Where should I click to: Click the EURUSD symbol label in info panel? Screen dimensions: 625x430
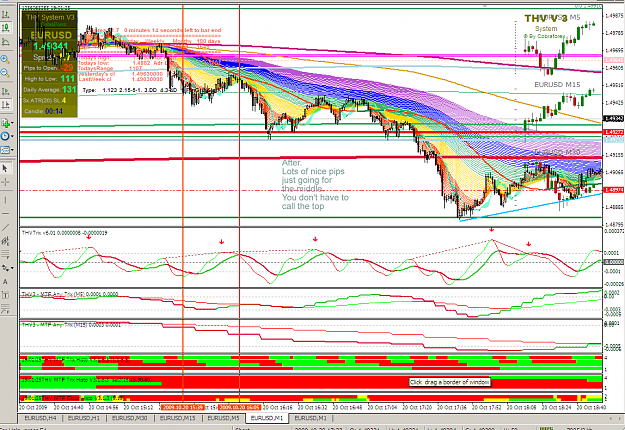(x=51, y=35)
